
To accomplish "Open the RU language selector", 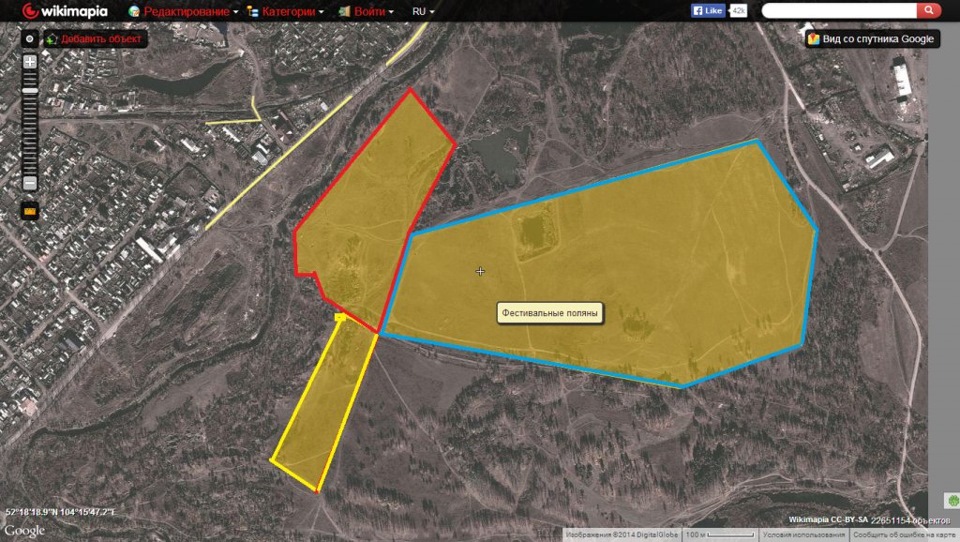I will pyautogui.click(x=423, y=11).
